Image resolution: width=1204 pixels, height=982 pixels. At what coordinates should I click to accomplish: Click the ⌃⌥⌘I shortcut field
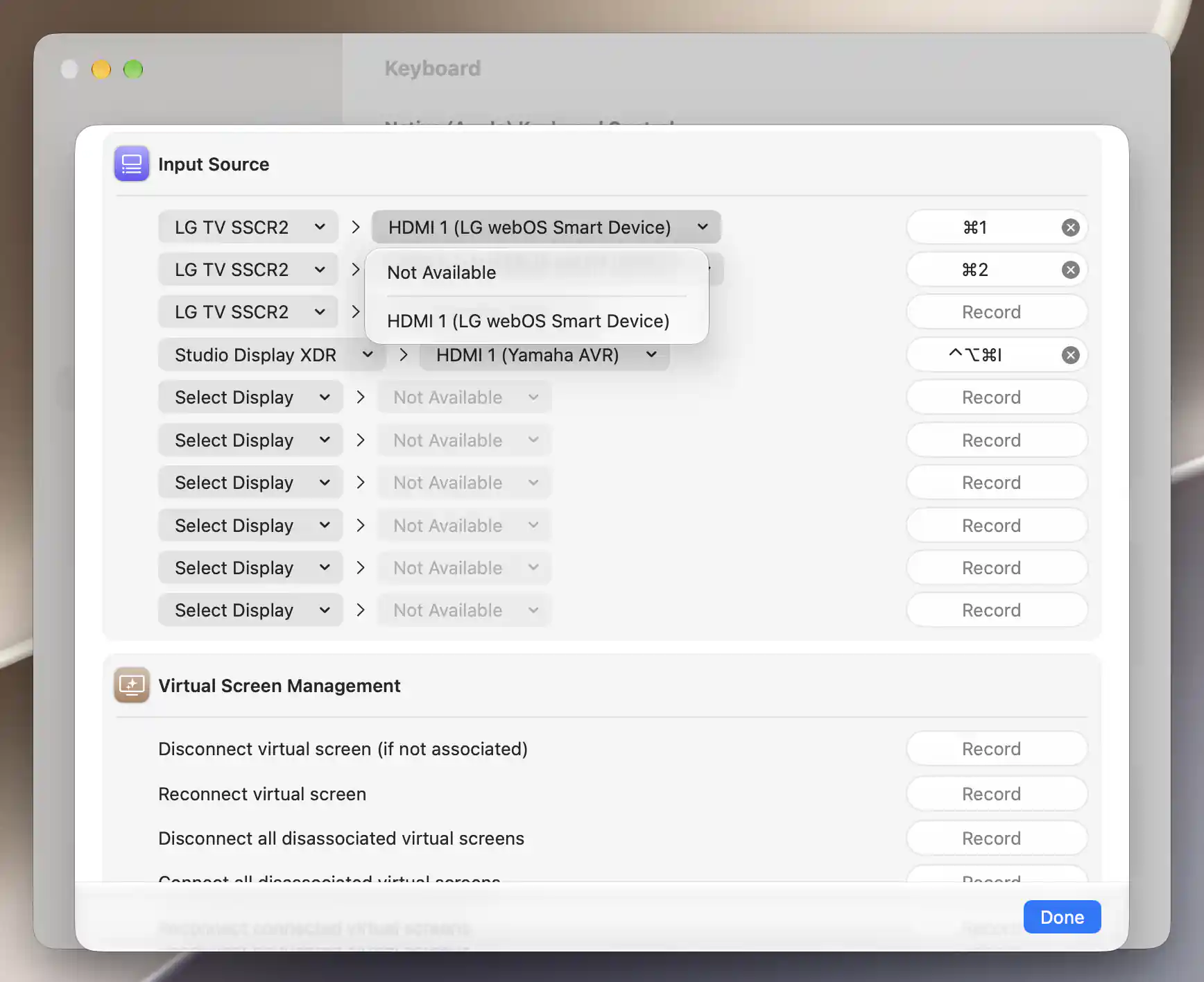tap(997, 355)
